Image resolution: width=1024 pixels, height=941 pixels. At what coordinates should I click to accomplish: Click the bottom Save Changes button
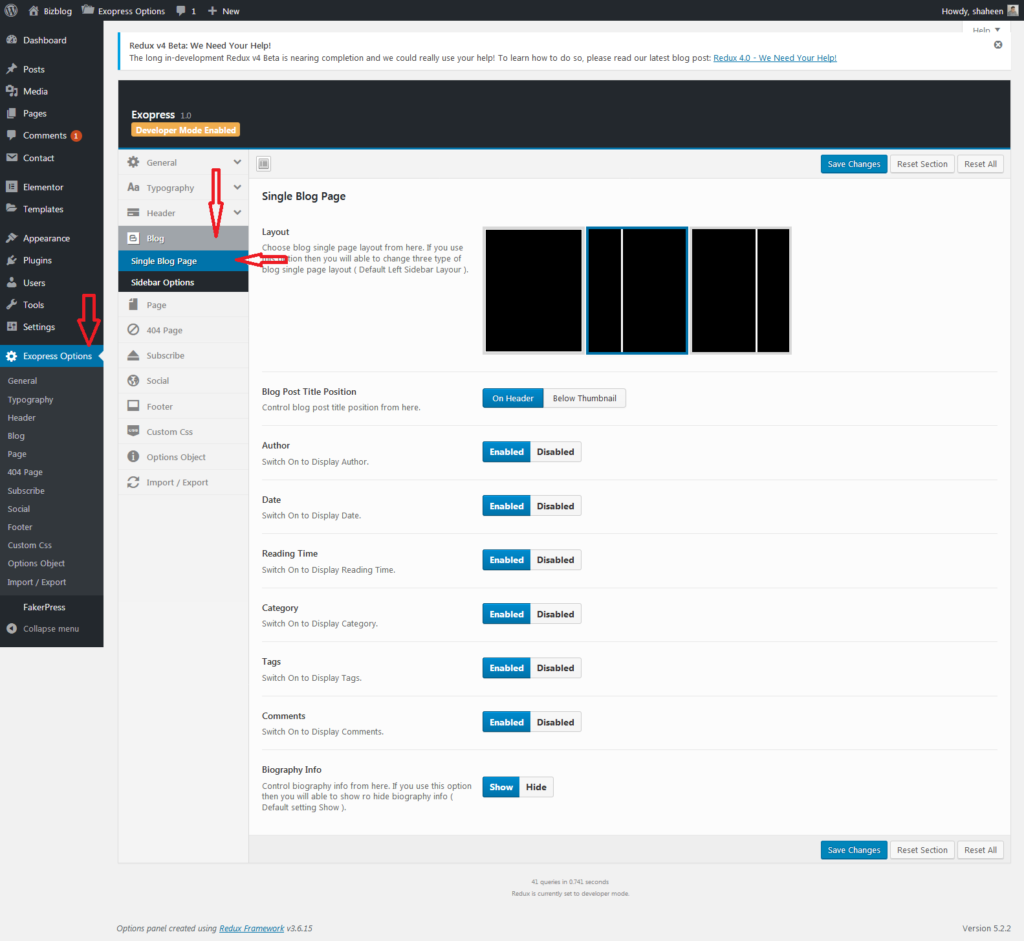tap(854, 850)
